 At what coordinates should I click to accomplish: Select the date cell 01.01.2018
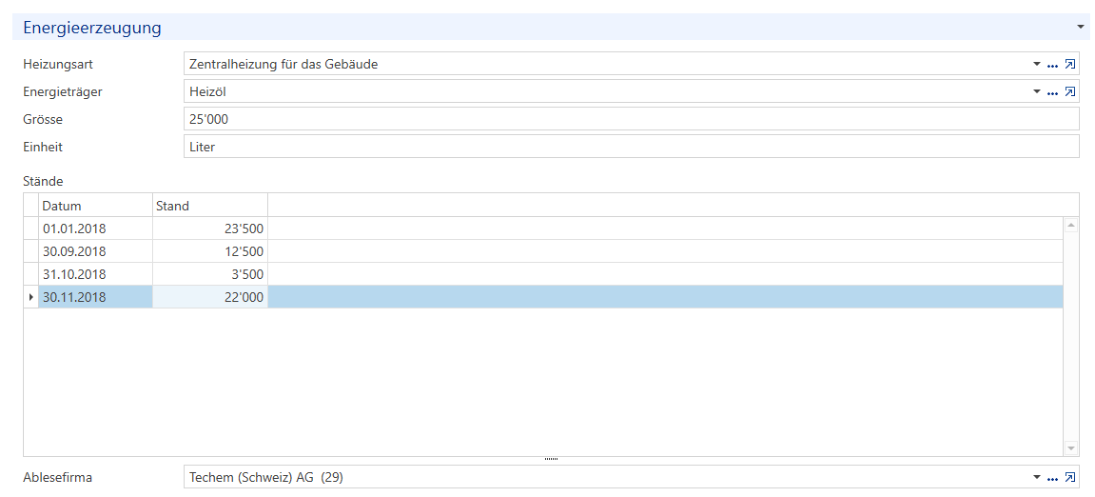96,228
